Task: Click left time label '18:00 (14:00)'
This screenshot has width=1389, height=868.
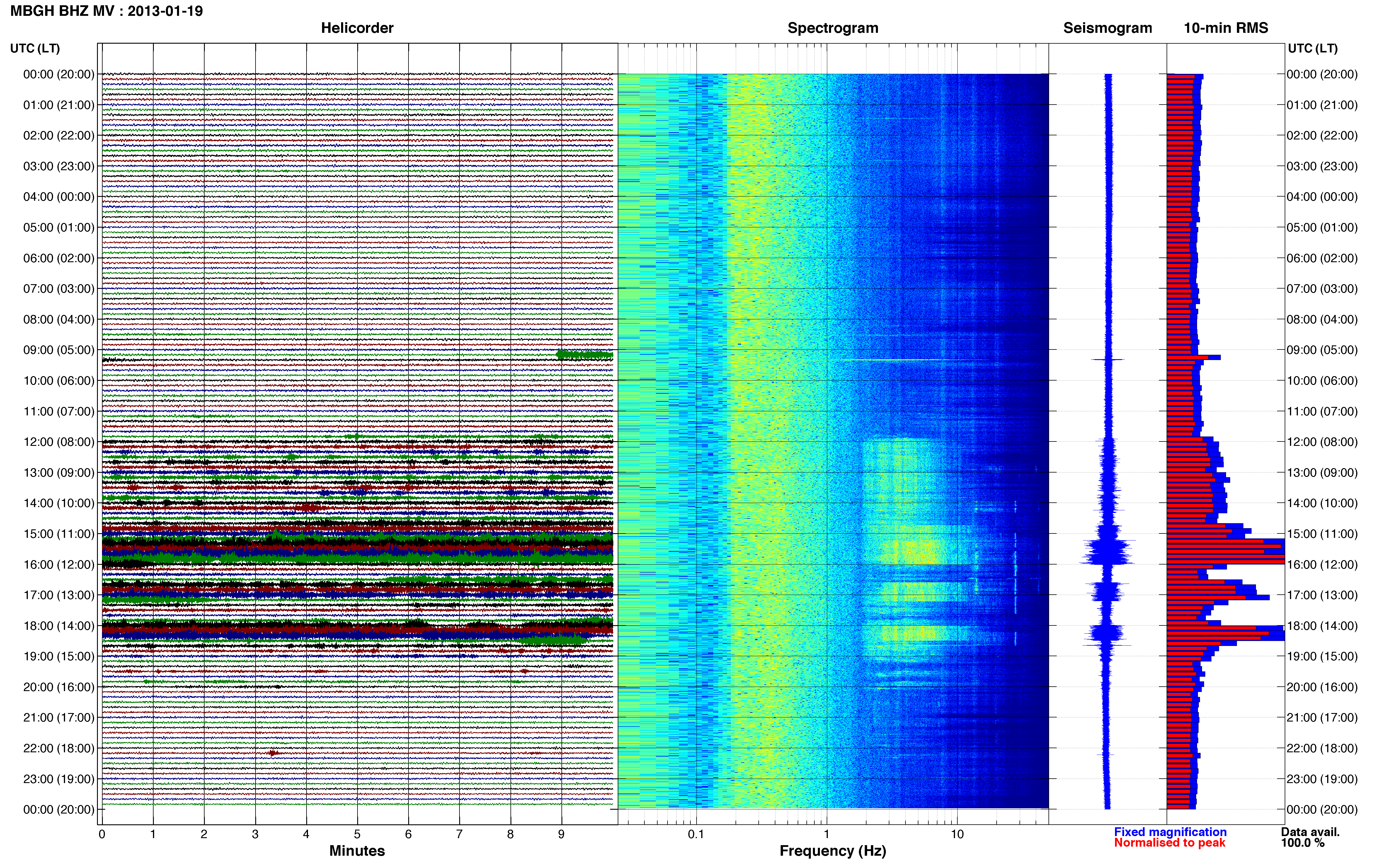Action: [x=59, y=626]
